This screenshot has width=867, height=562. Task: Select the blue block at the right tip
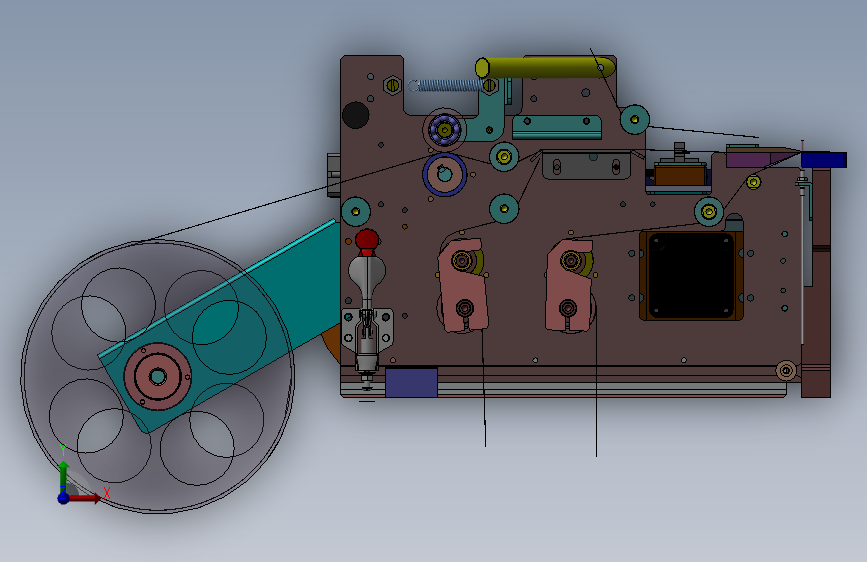pyautogui.click(x=823, y=159)
